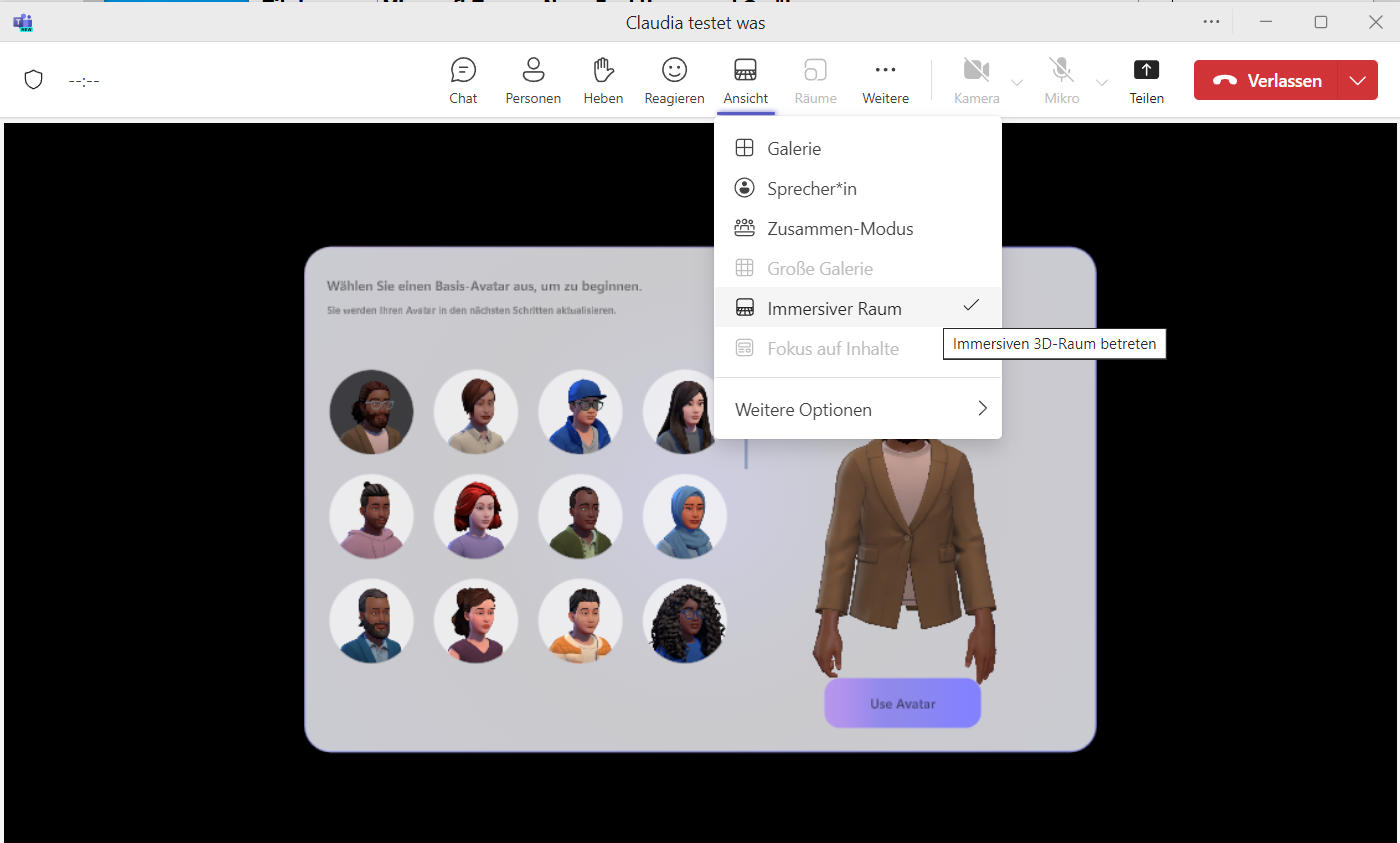Open the Weitere three-dots menu

pos(885,70)
